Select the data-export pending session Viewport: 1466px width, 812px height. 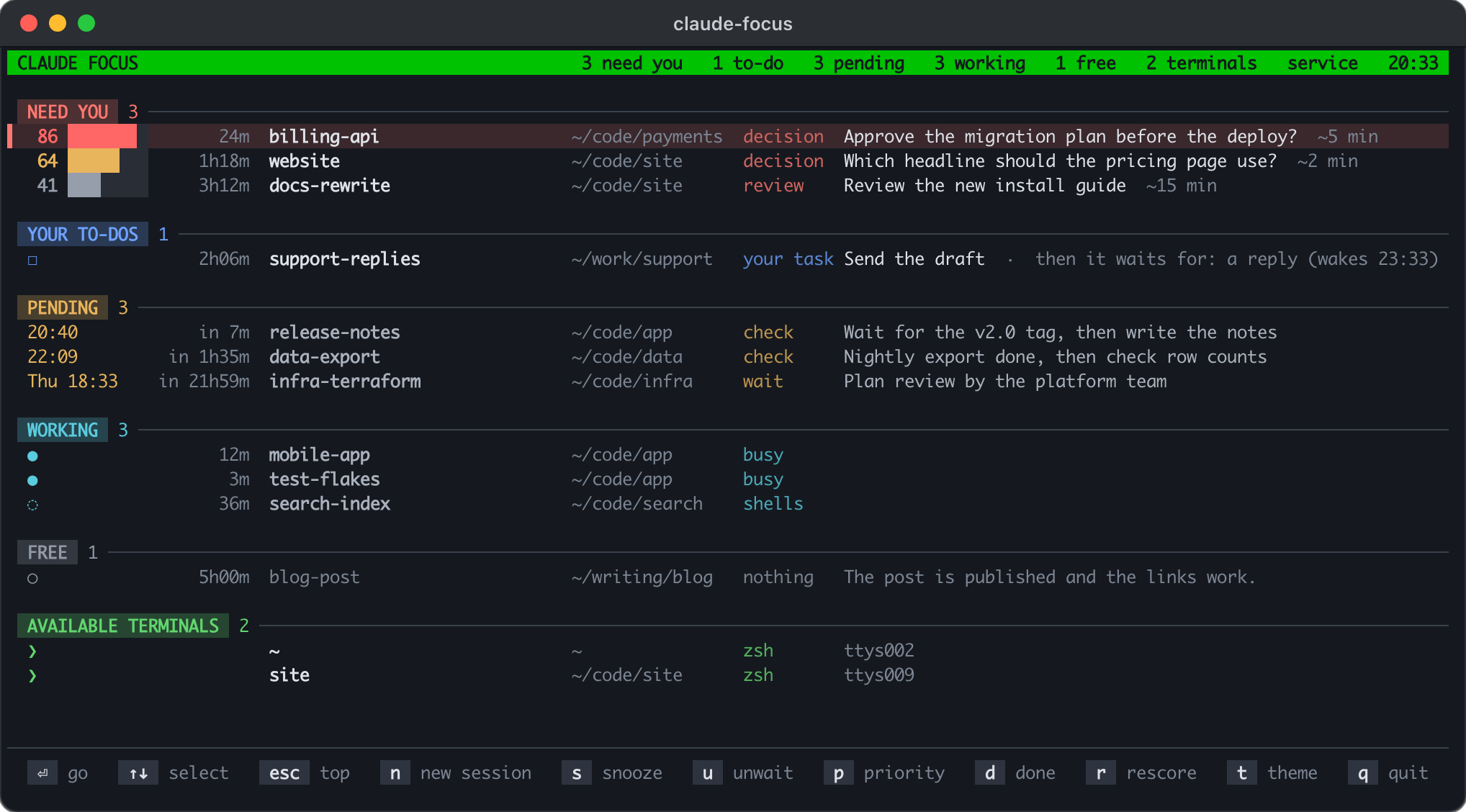325,356
